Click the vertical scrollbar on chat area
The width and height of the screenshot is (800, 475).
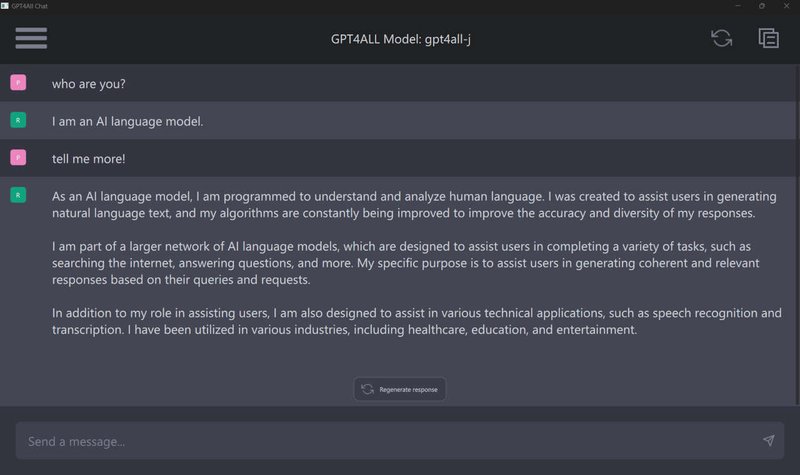[x=798, y=235]
